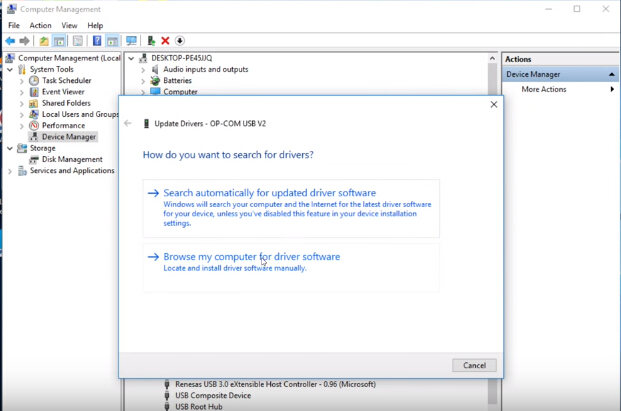Screen dimensions: 621x411
Task: Expand Local Users and Groups node
Action: pos(22,115)
